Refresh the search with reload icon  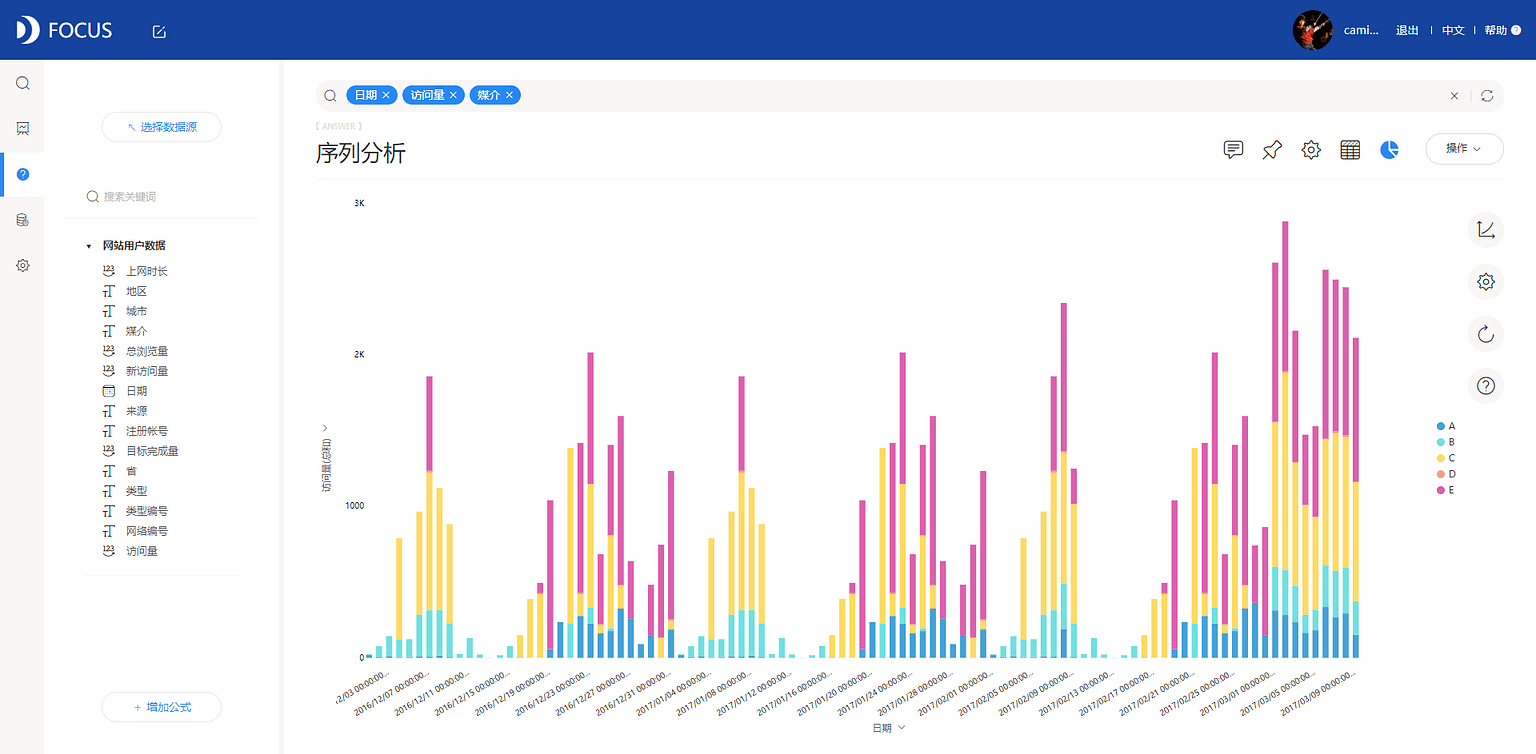[x=1487, y=96]
